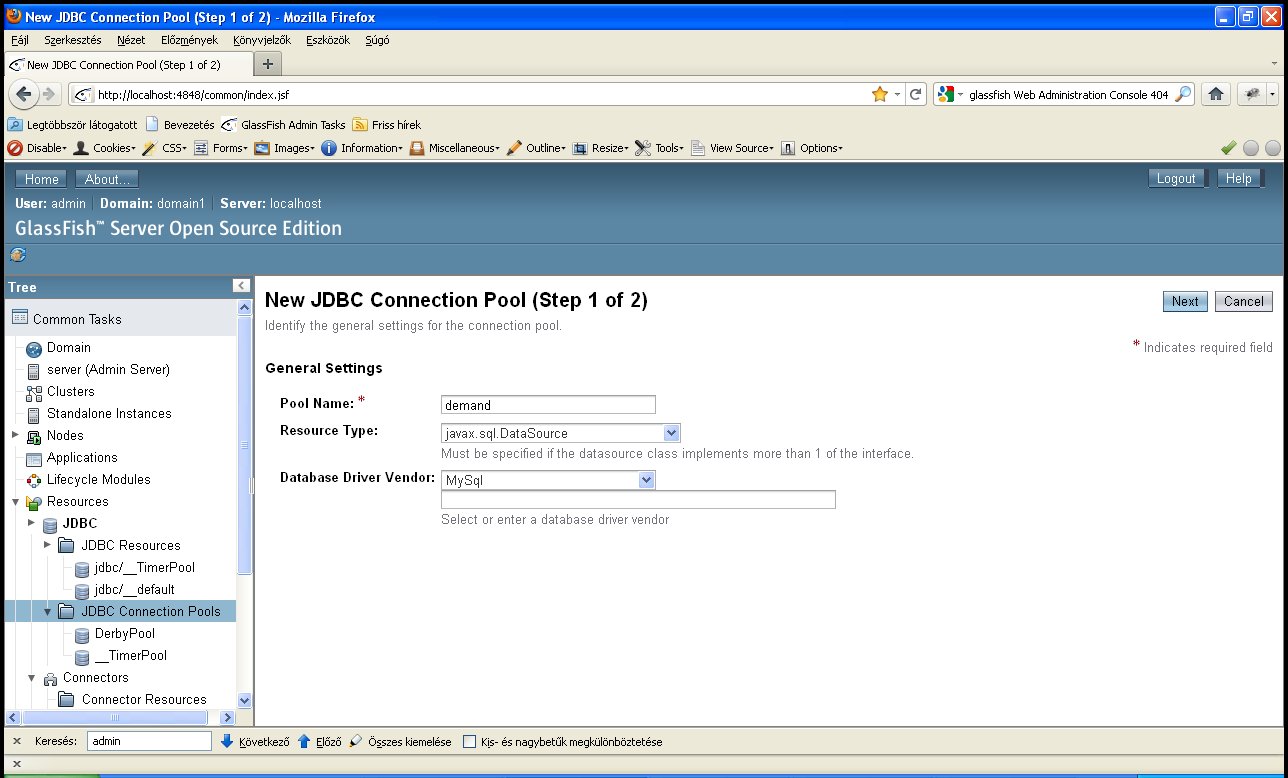
Task: Highlight all matches with Összes kiemelése
Action: (x=400, y=742)
